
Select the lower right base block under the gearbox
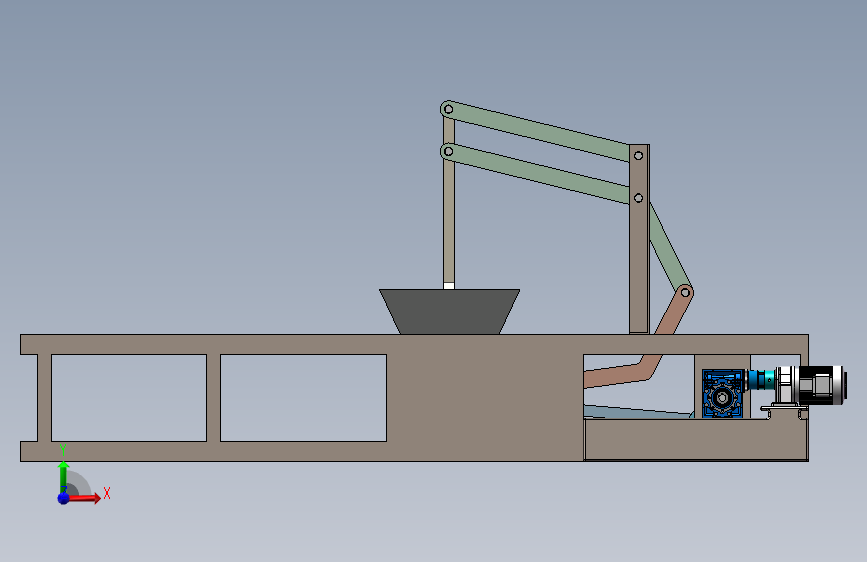point(695,439)
